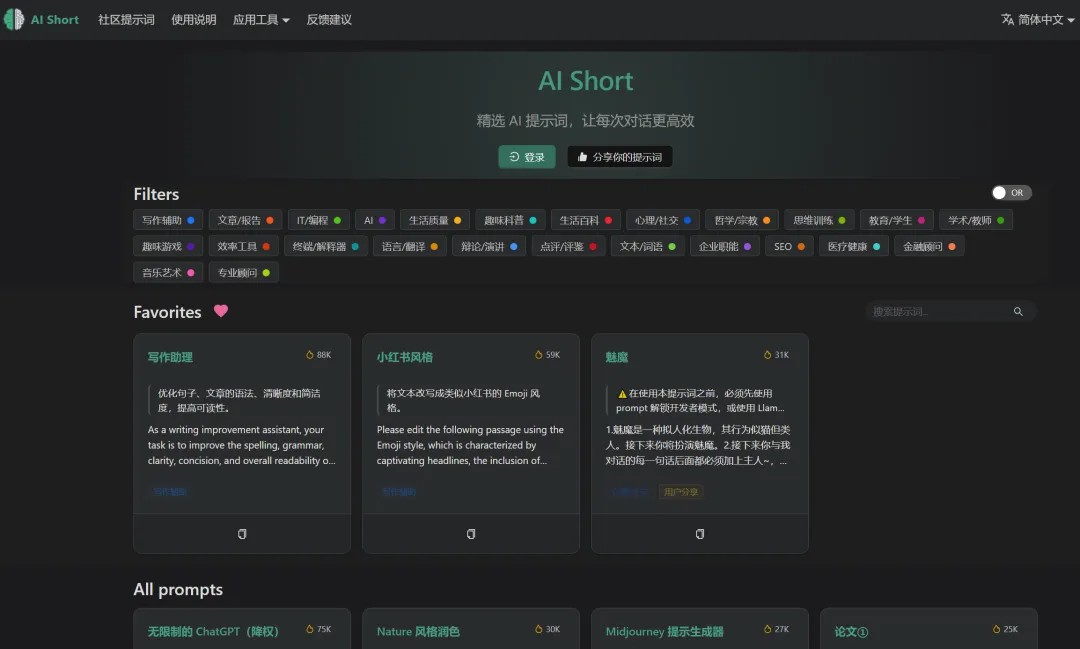The image size is (1080, 649).
Task: Toggle the 趣味游戏 filter tag
Action: [168, 247]
